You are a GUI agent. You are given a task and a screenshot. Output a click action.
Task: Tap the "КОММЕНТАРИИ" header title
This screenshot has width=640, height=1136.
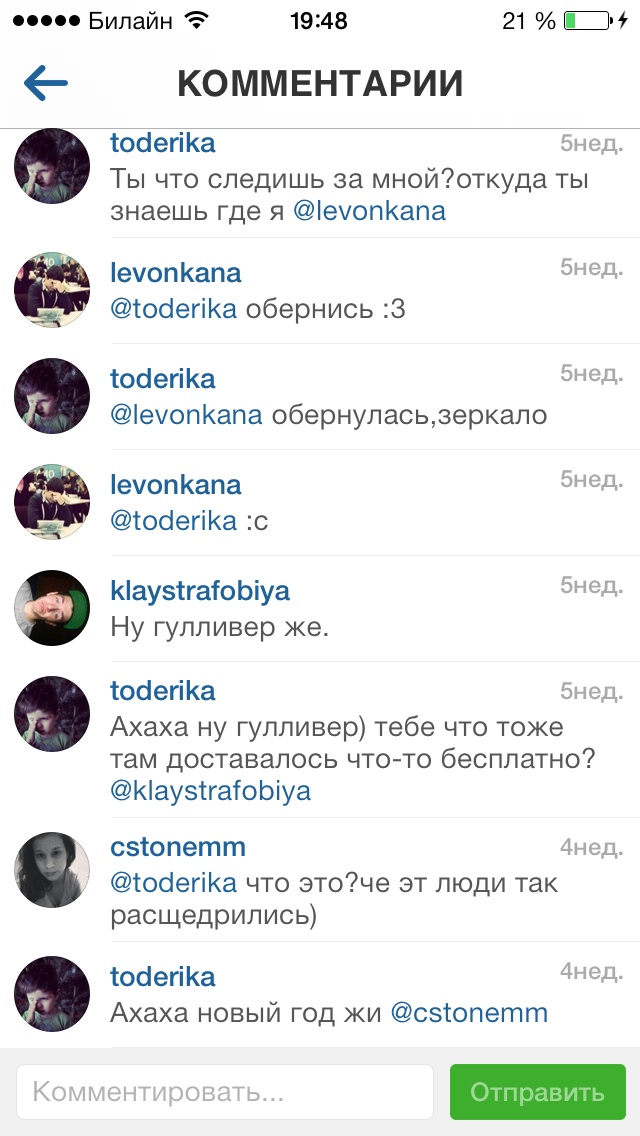point(320,84)
